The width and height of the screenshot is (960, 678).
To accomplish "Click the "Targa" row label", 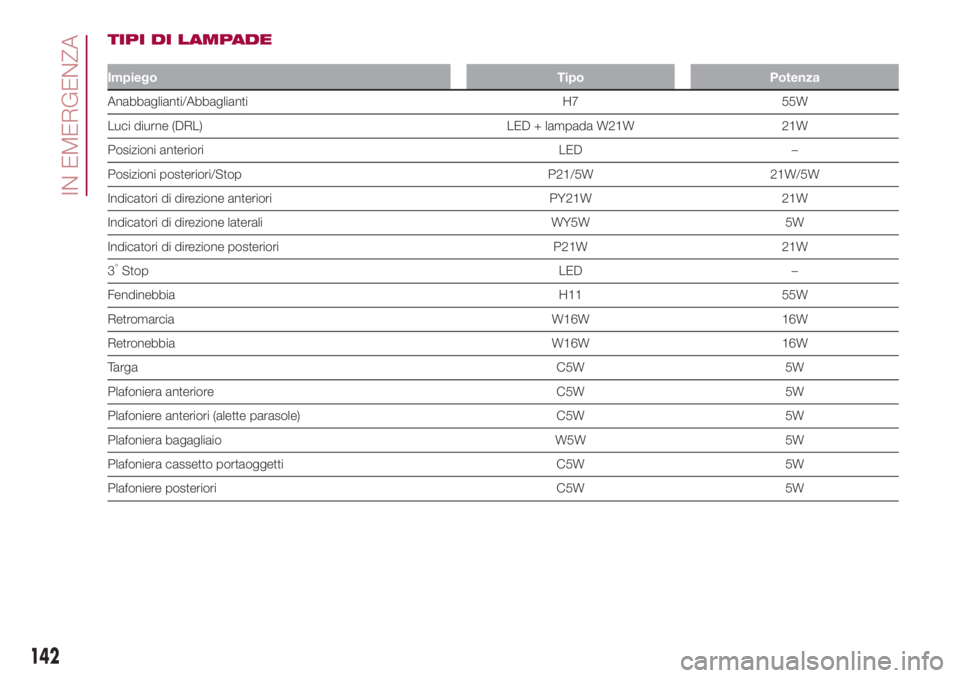I will 122,367.
